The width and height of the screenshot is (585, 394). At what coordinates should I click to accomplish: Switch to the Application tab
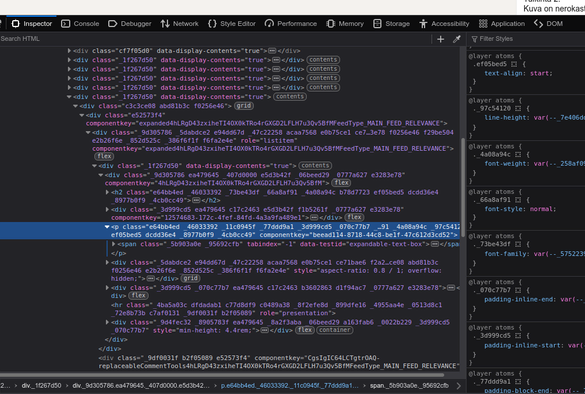[x=502, y=24]
